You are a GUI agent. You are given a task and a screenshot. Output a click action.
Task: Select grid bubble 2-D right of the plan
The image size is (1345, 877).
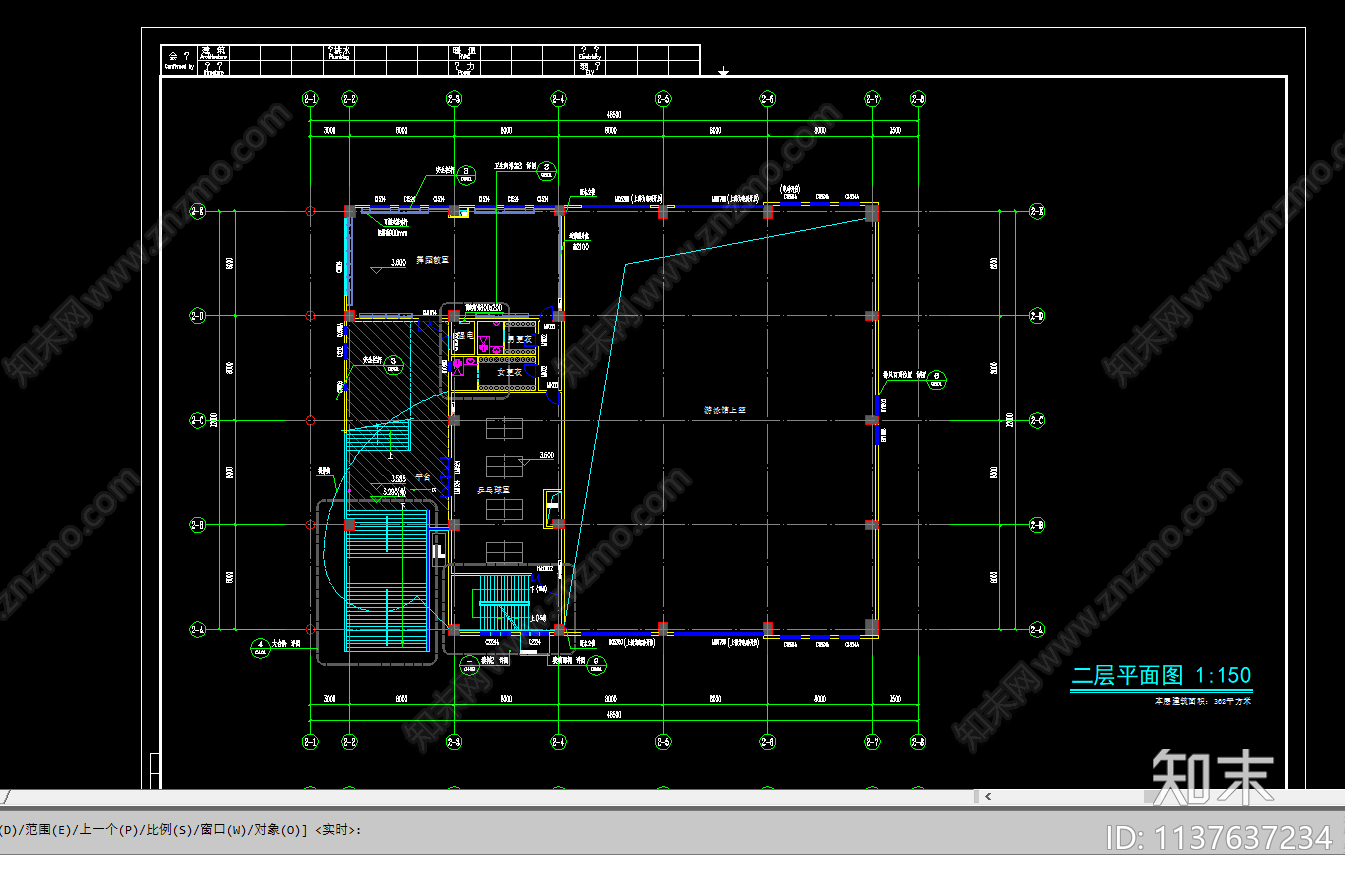pos(1037,316)
